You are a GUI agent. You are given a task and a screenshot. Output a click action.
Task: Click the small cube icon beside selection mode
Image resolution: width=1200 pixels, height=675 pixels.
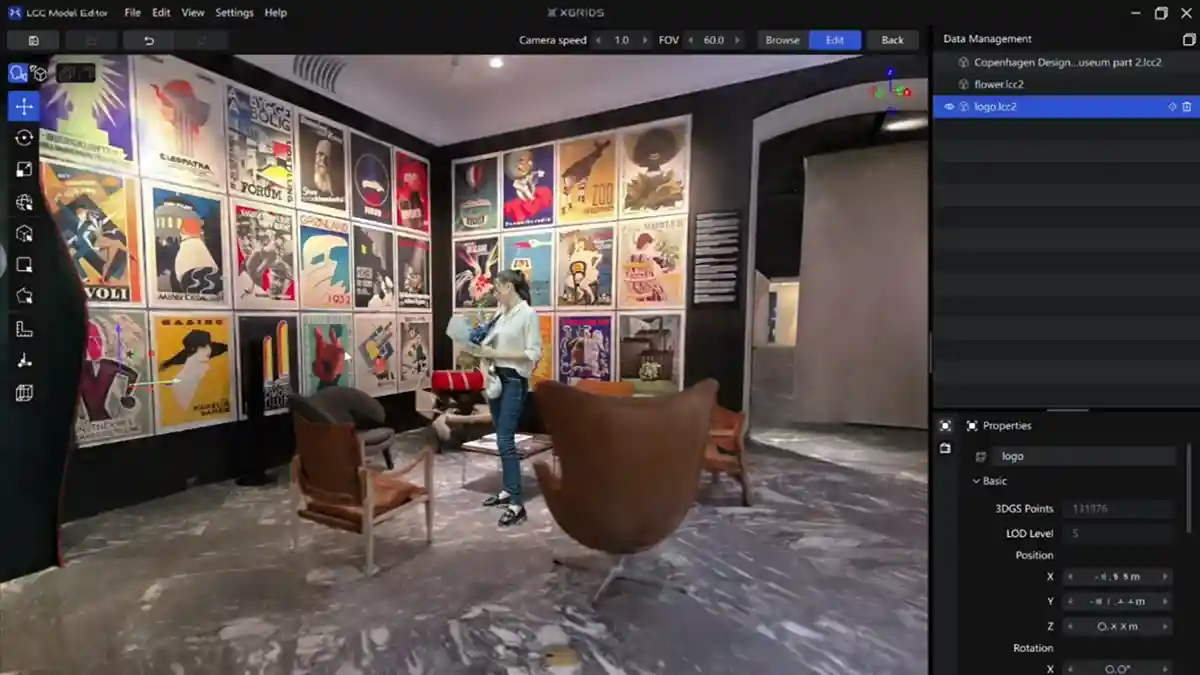(39, 73)
